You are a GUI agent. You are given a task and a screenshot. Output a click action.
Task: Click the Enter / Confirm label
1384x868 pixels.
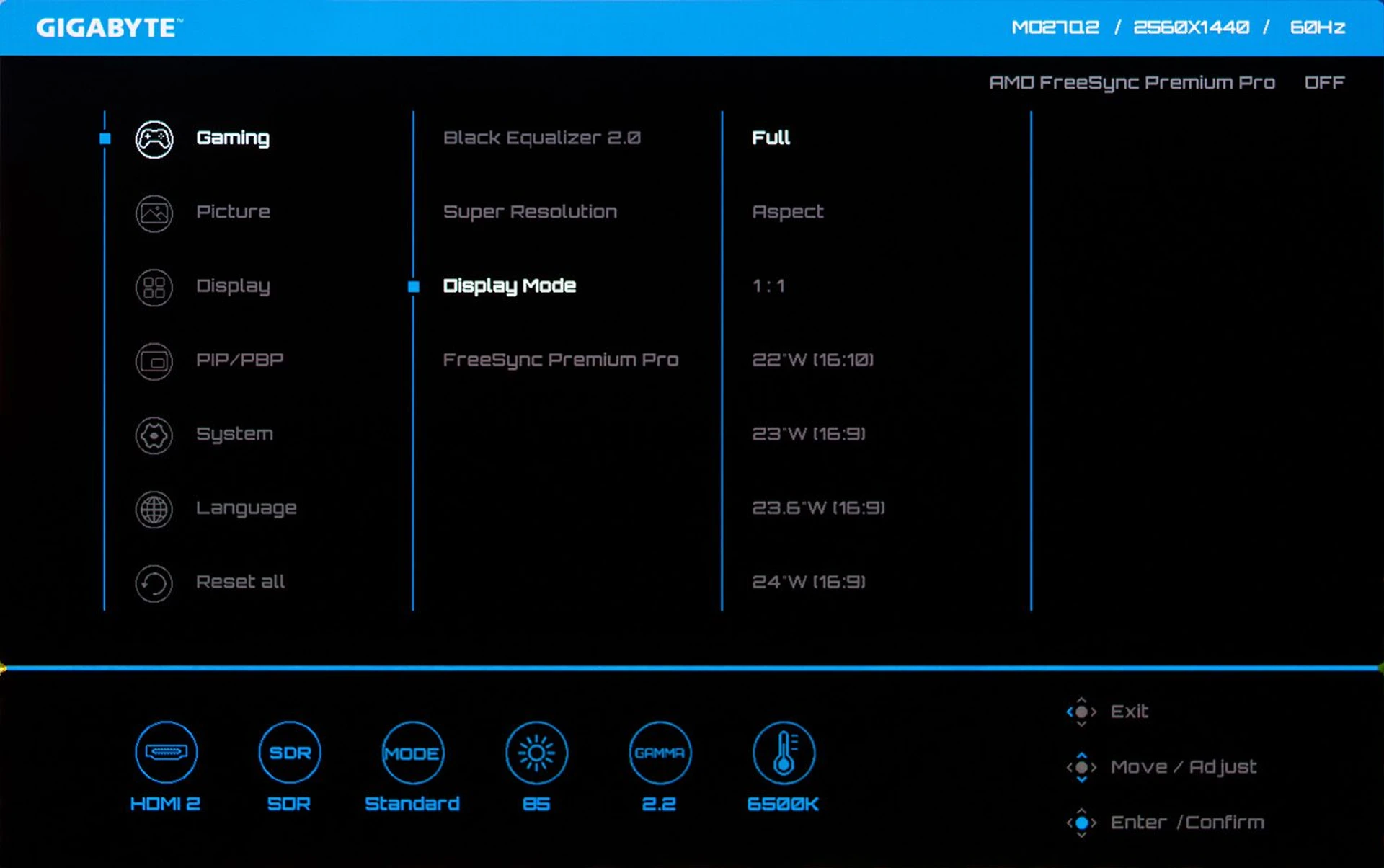1187,823
